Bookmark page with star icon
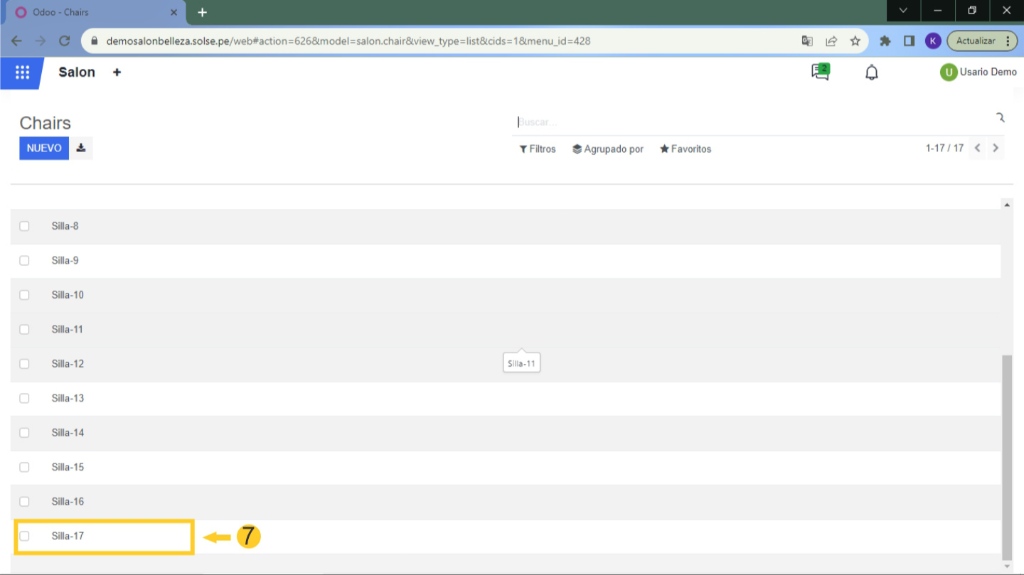This screenshot has width=1024, height=575. 855,41
